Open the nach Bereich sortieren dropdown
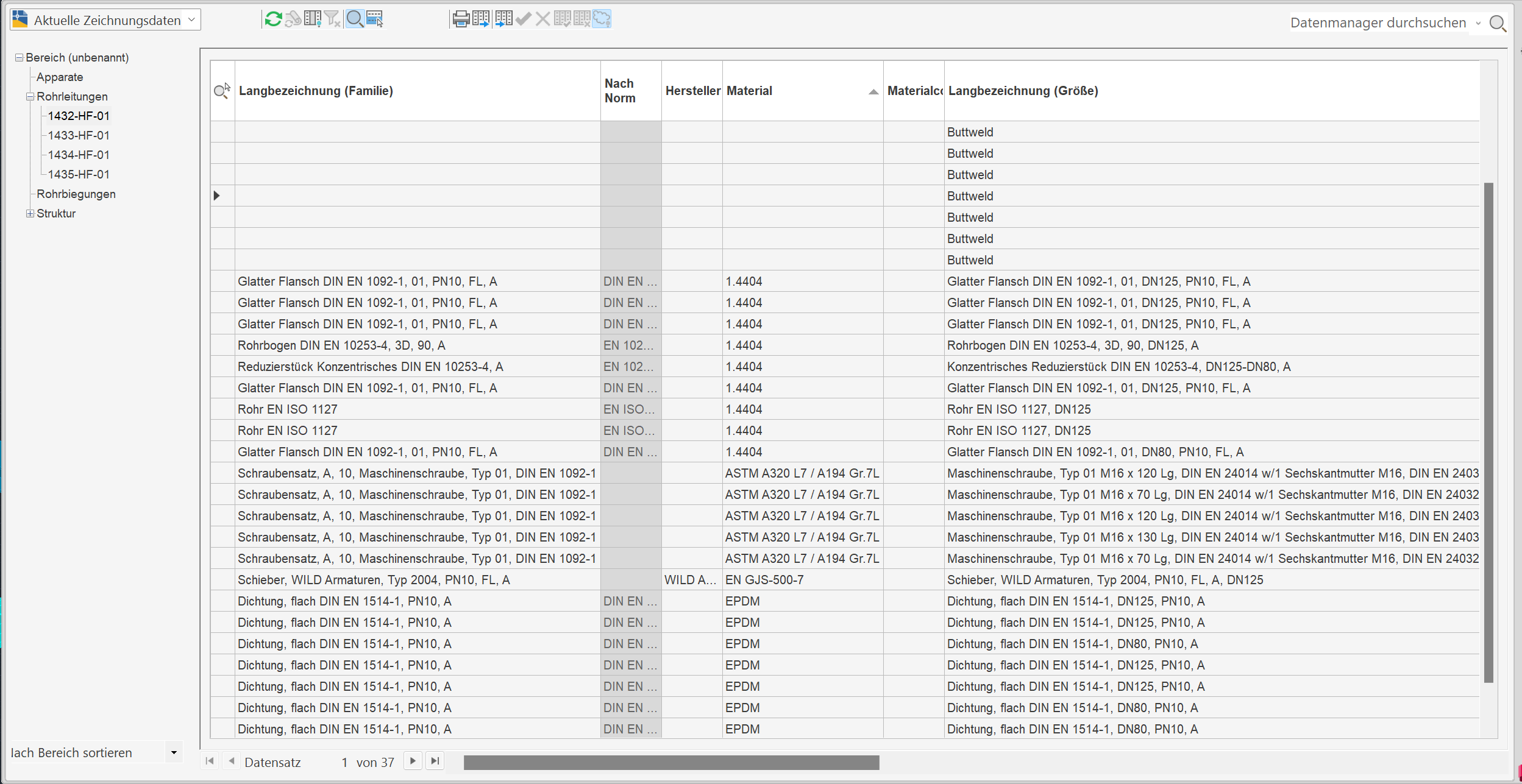The width and height of the screenshot is (1522, 784). click(x=174, y=752)
